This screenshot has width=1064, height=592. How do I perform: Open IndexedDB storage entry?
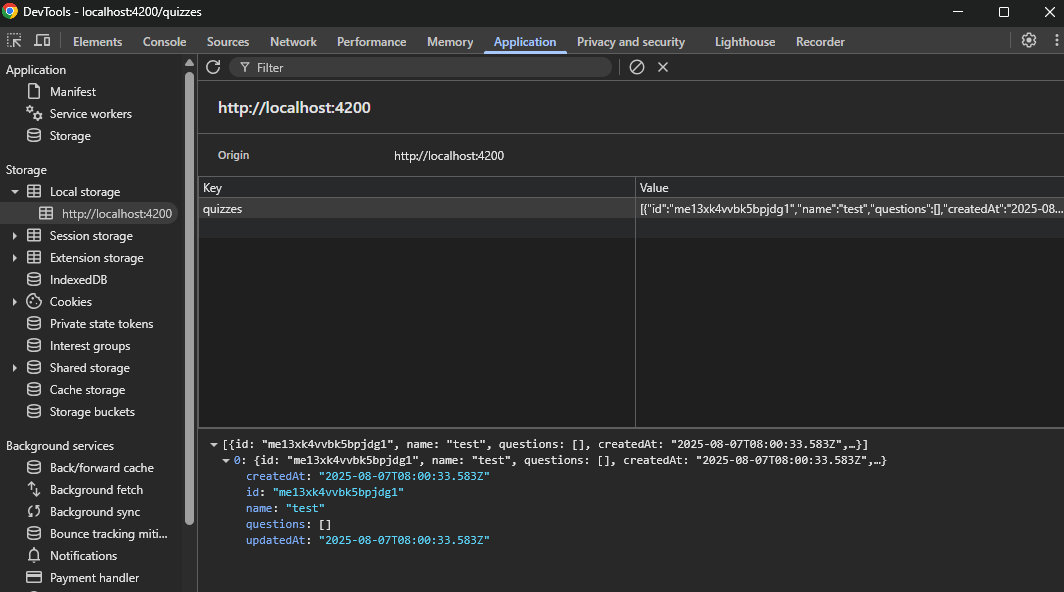[78, 280]
